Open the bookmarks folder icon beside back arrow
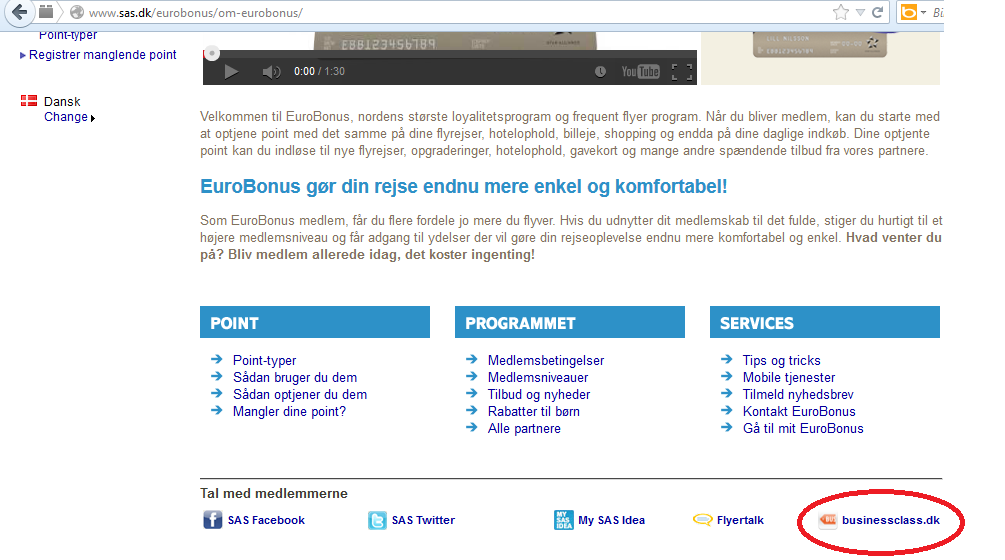Screen dimensions: 1005x560 click(x=46, y=12)
